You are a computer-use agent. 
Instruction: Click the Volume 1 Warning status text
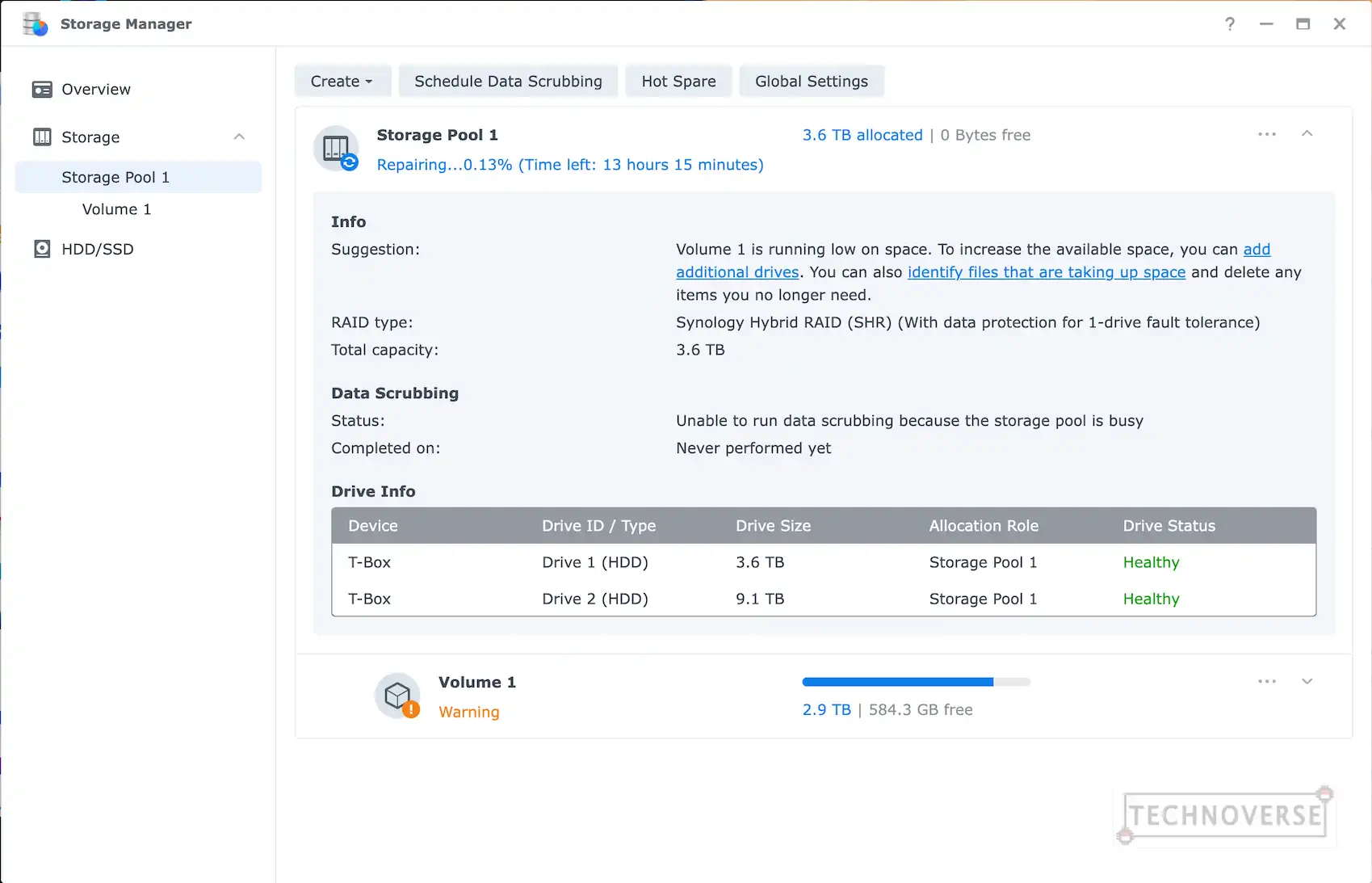[468, 712]
